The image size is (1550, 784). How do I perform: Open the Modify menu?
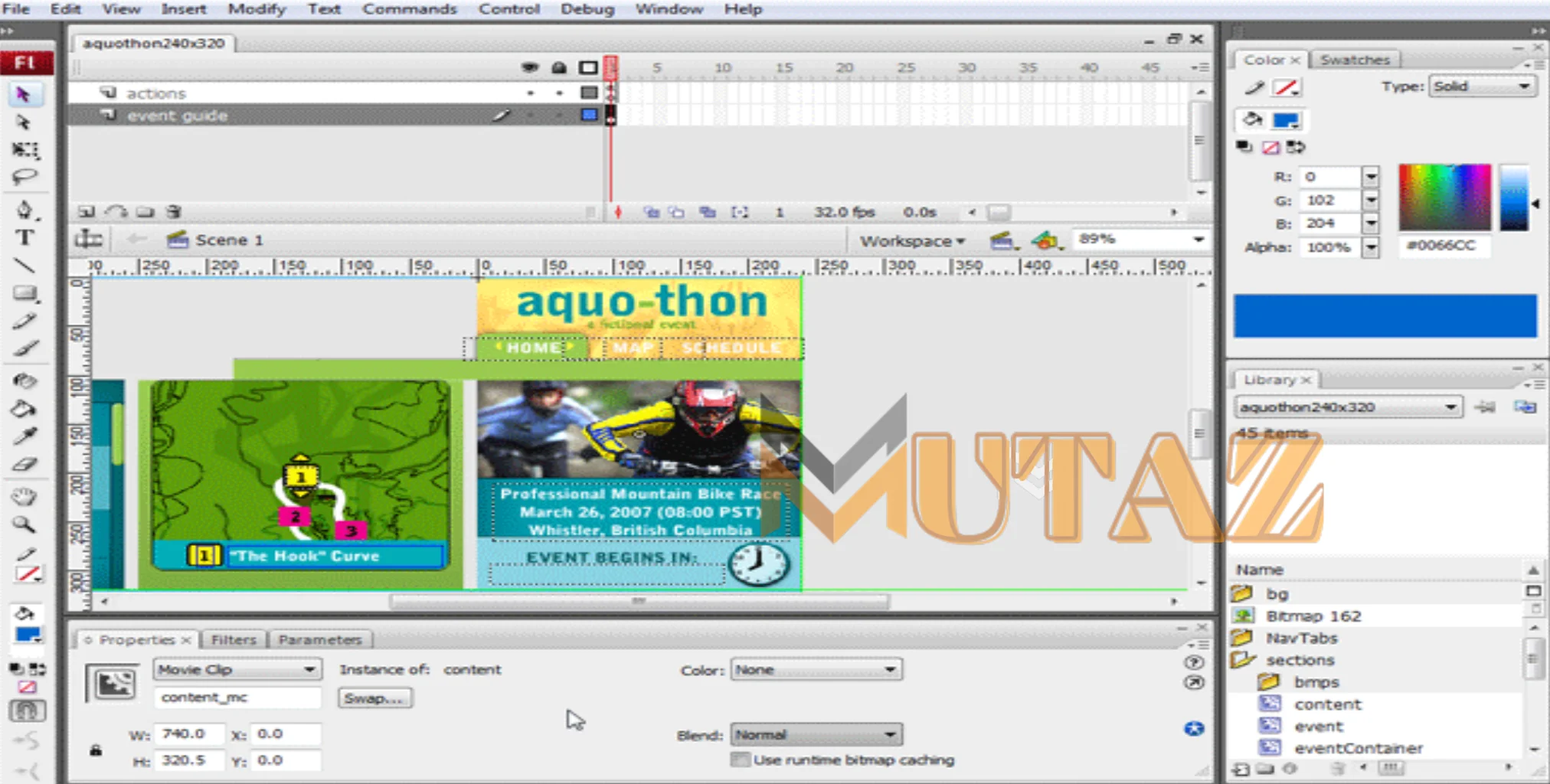[x=257, y=9]
